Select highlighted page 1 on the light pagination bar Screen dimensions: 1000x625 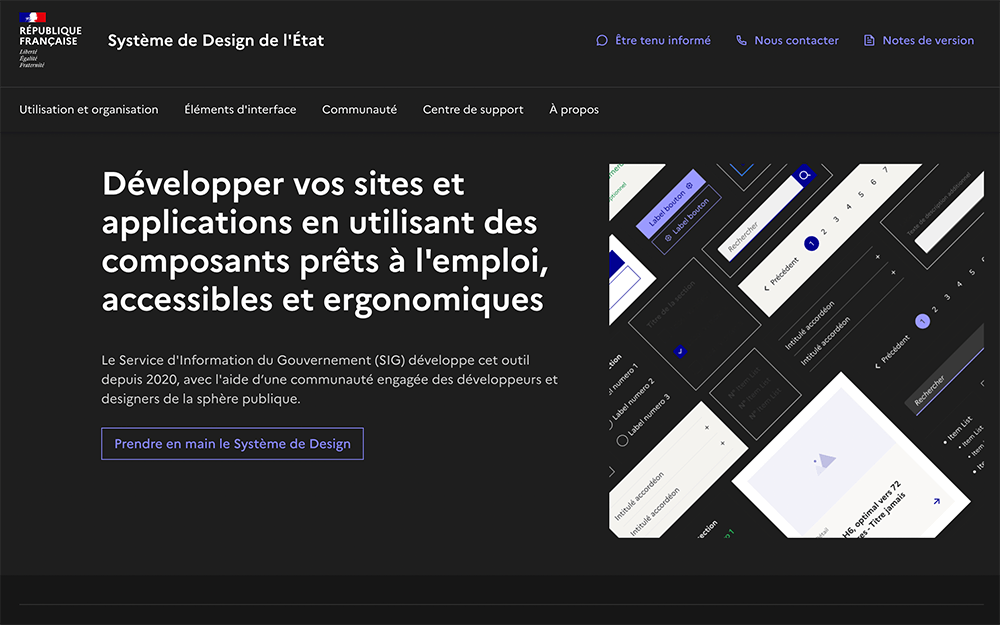[812, 243]
